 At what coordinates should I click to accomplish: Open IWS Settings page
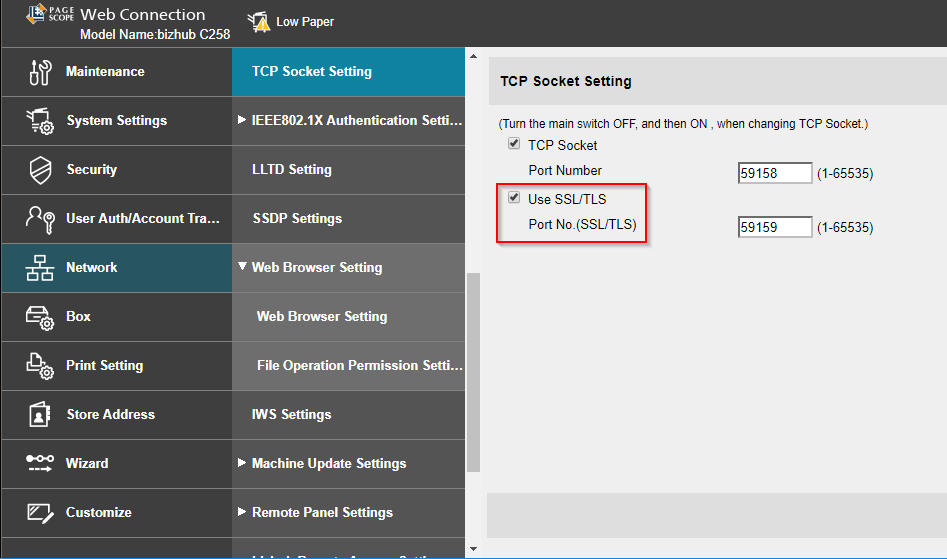(x=291, y=415)
